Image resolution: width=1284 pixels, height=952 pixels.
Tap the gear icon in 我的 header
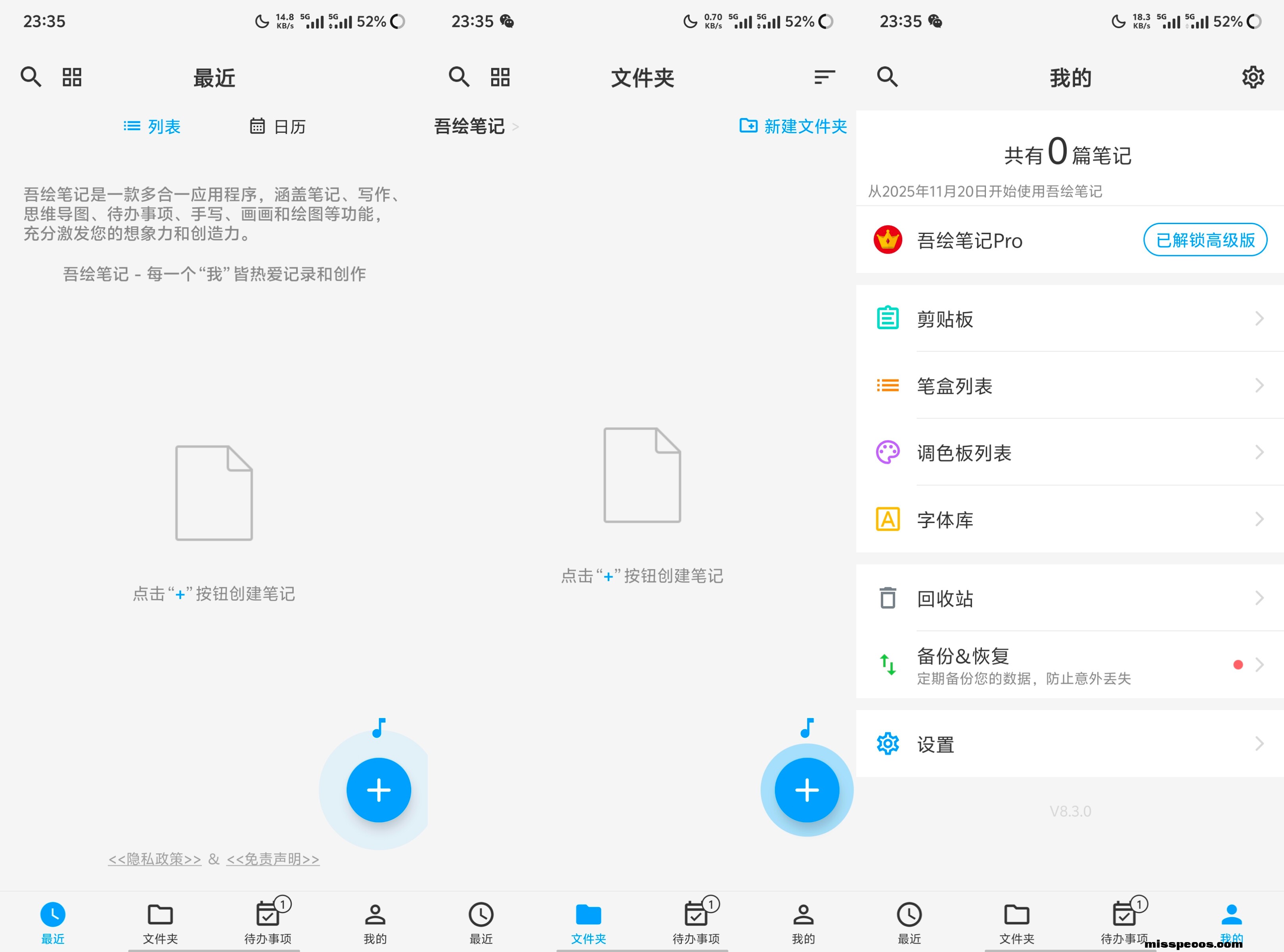1252,77
